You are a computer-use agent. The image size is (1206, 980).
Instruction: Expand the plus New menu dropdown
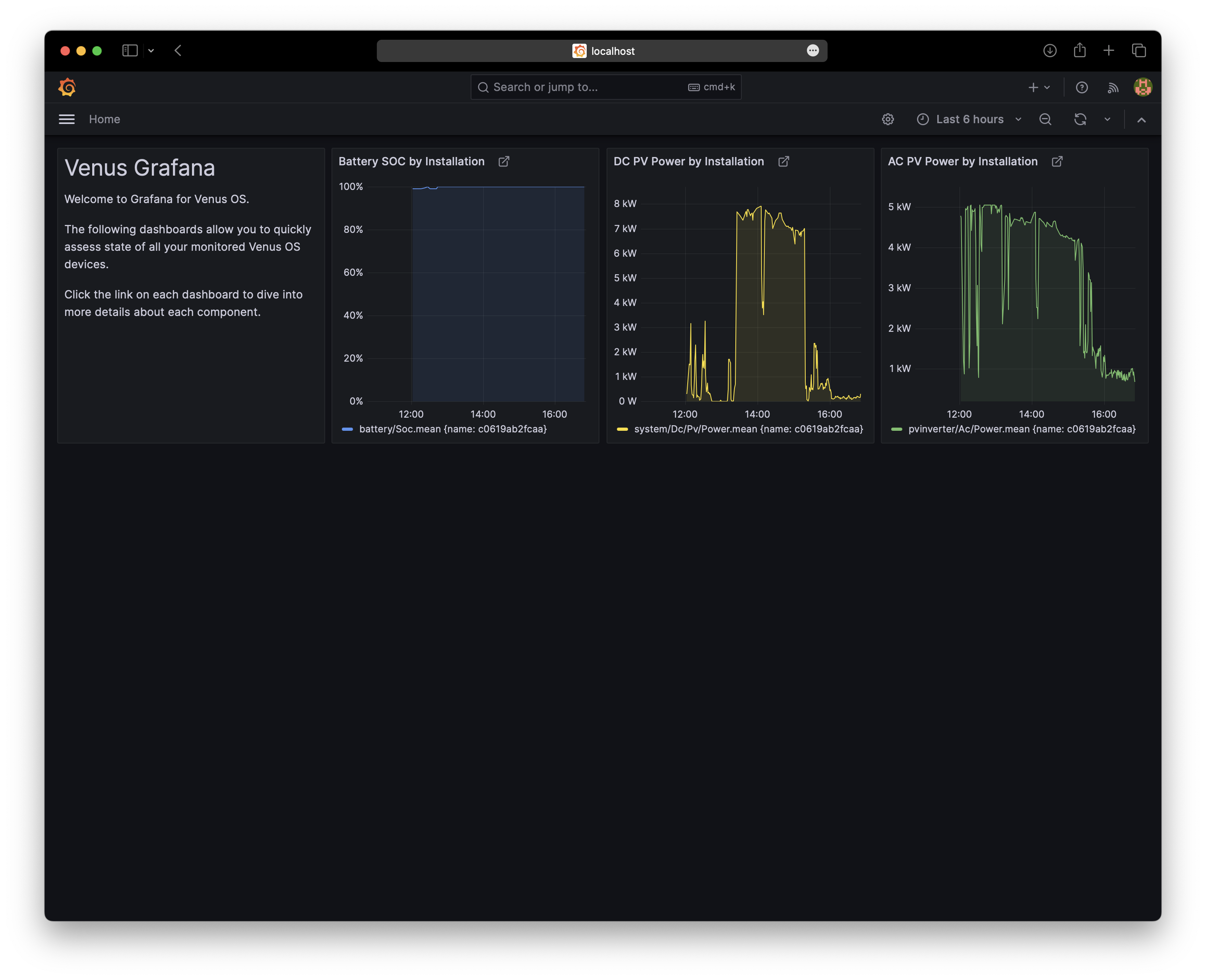(1038, 87)
